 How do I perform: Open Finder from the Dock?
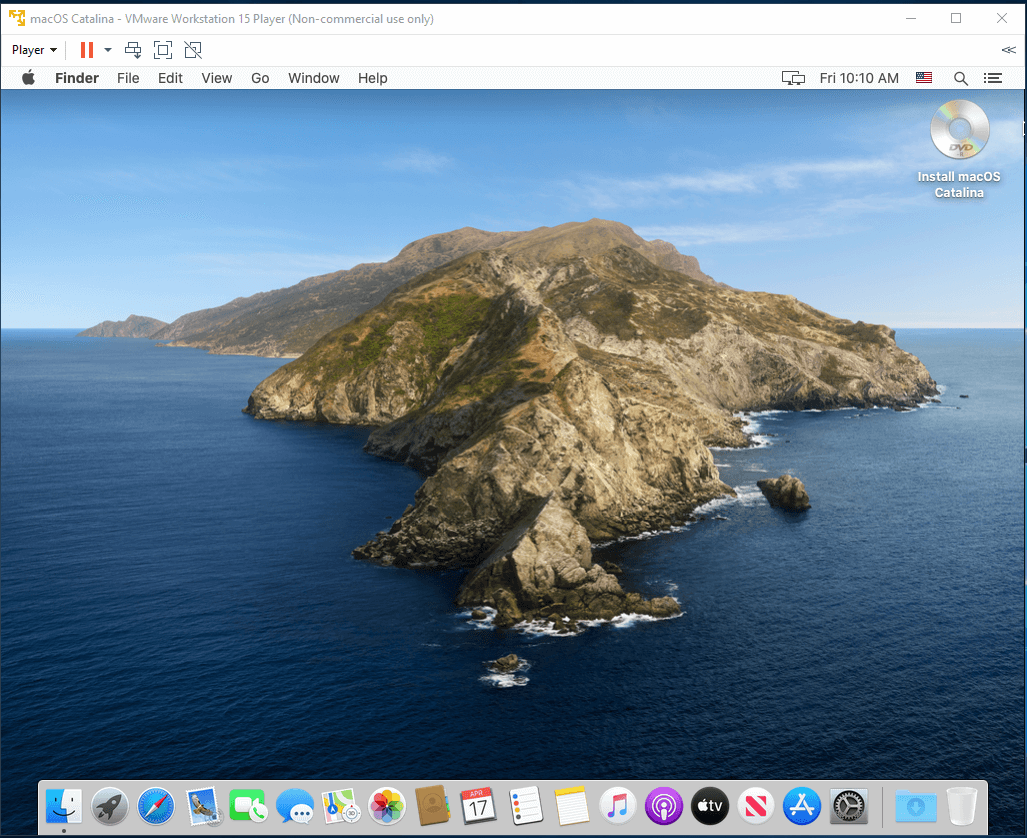click(x=64, y=807)
